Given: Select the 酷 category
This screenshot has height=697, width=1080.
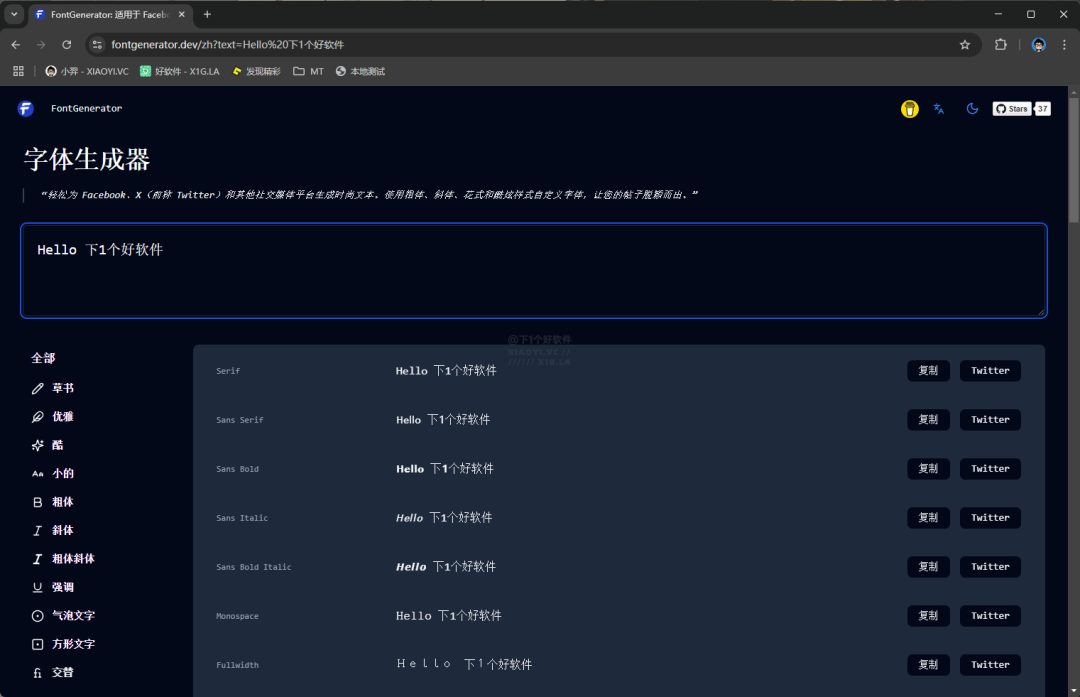Looking at the screenshot, I should coord(48,445).
